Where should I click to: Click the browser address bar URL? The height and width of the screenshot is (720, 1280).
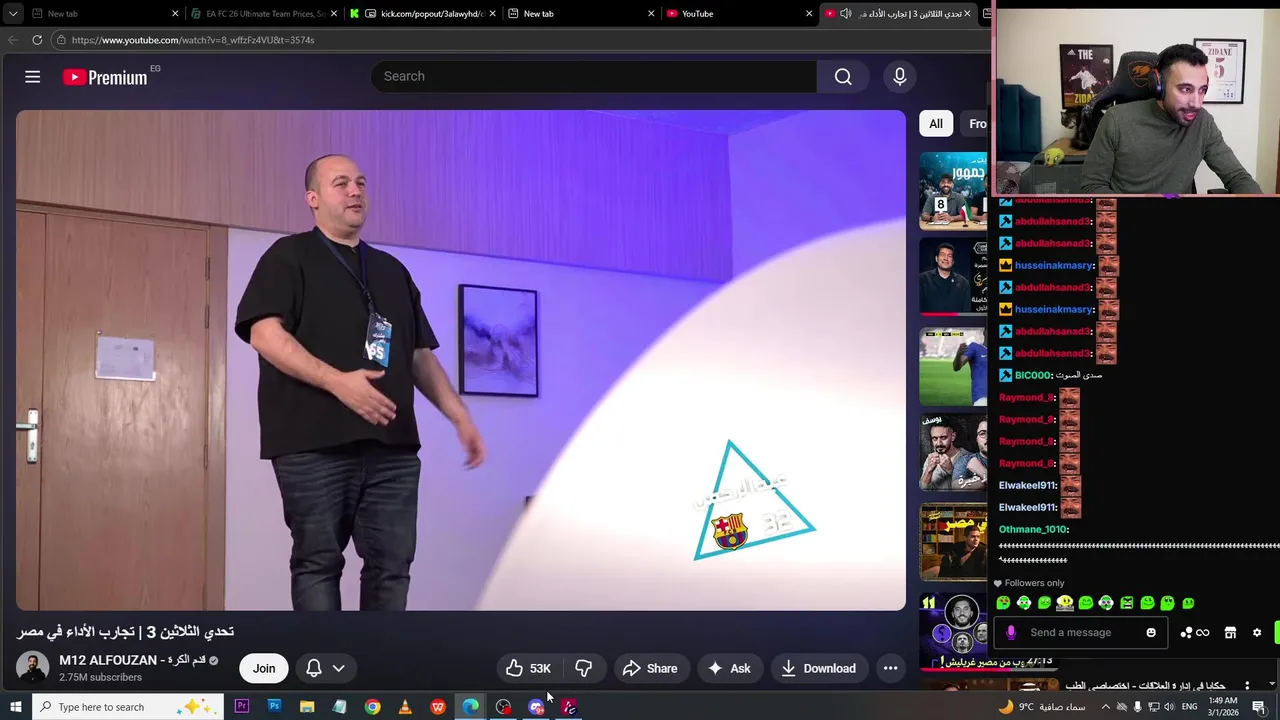(x=193, y=40)
